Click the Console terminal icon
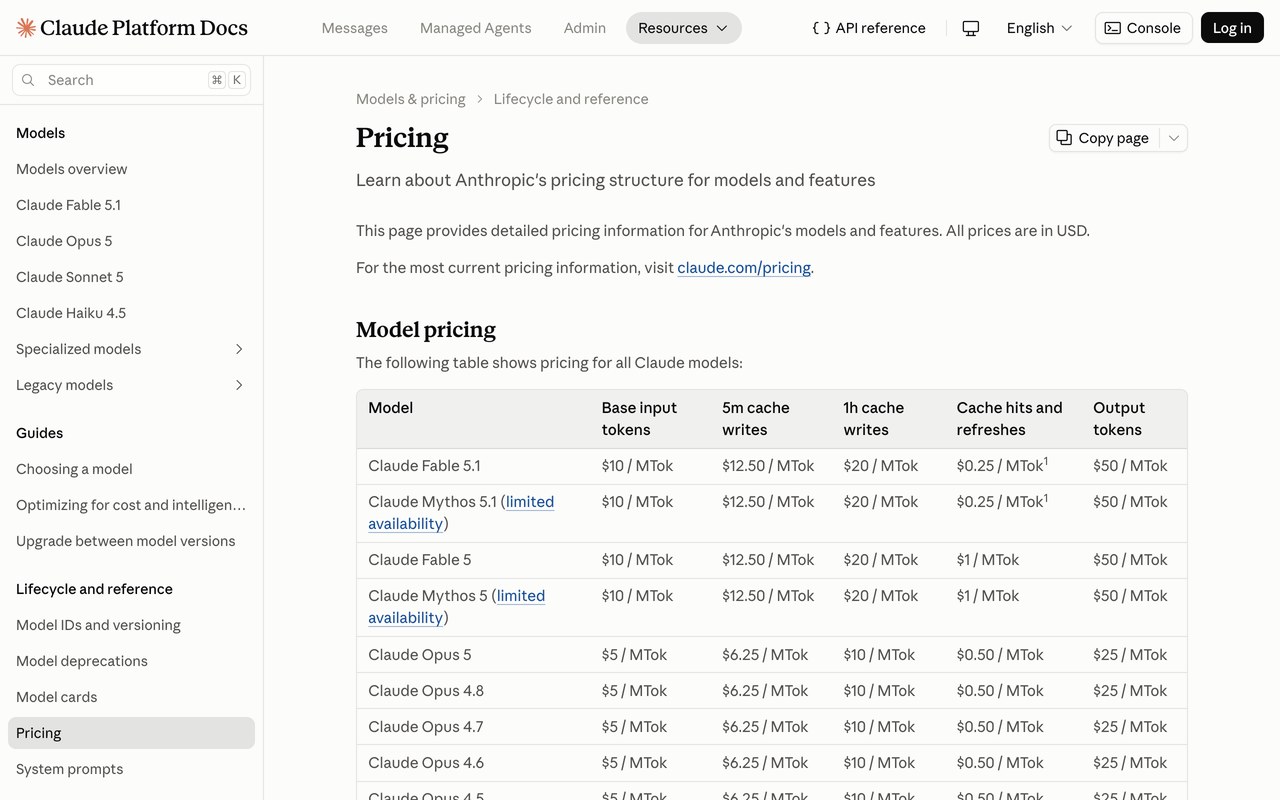The height and width of the screenshot is (800, 1280). [x=1112, y=28]
